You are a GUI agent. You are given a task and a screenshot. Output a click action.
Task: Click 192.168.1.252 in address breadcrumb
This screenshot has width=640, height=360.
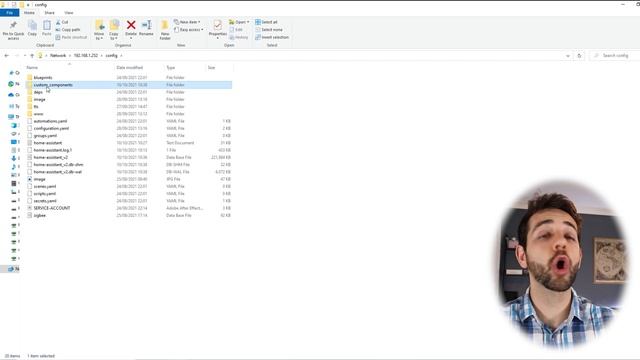[86, 56]
